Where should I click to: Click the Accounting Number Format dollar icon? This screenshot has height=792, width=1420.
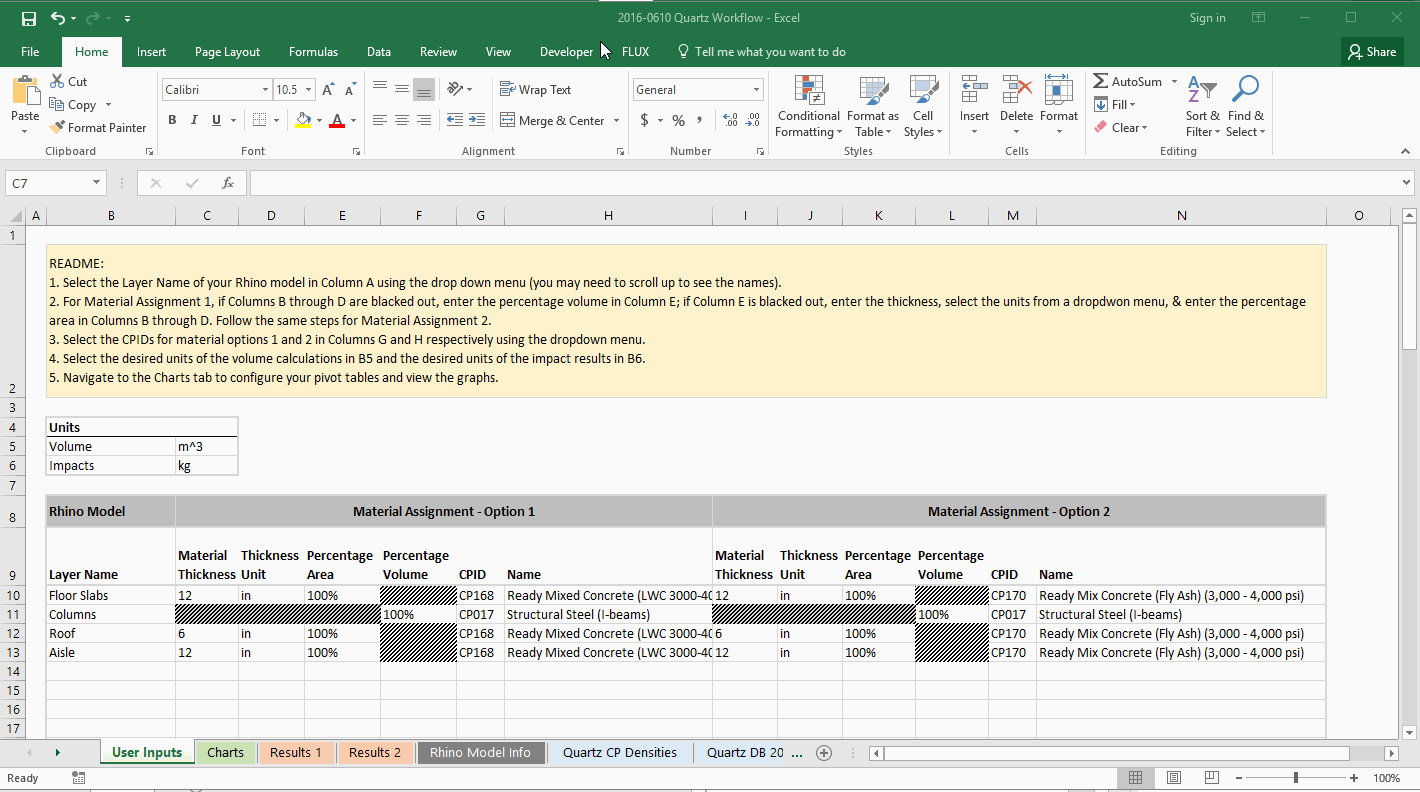click(645, 120)
